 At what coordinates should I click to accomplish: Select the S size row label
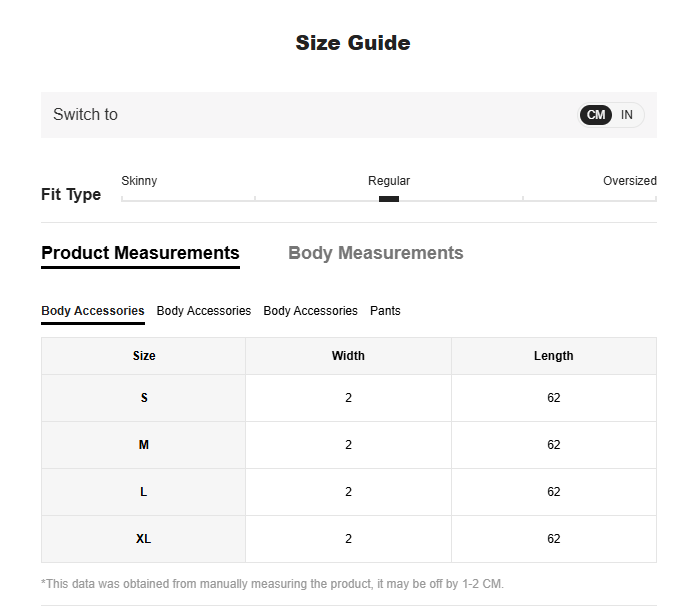click(x=144, y=398)
